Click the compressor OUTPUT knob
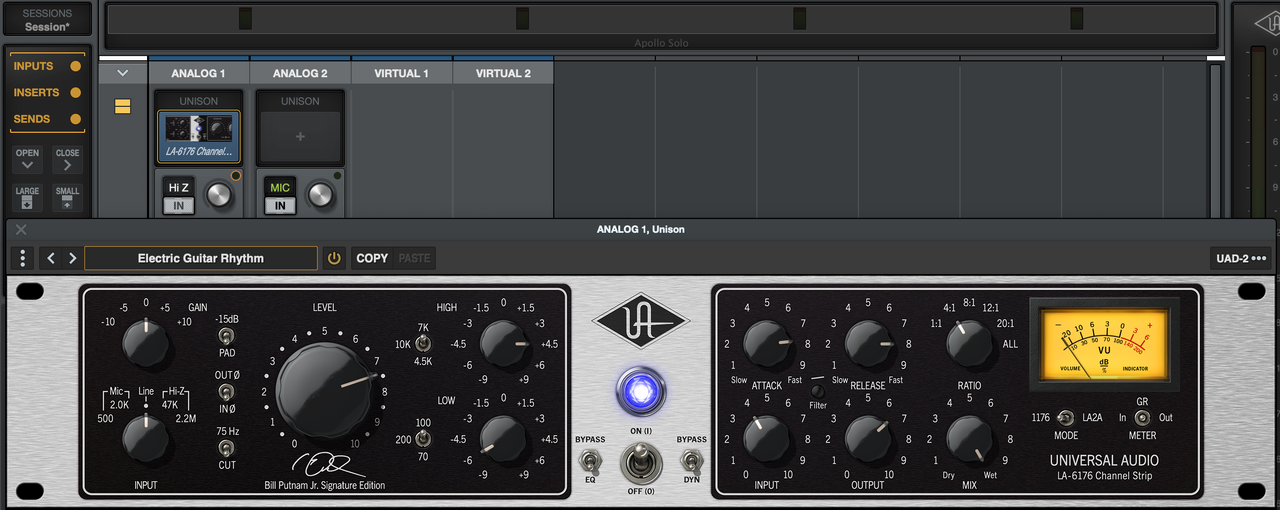Image resolution: width=1280 pixels, height=510 pixels. coord(868,439)
